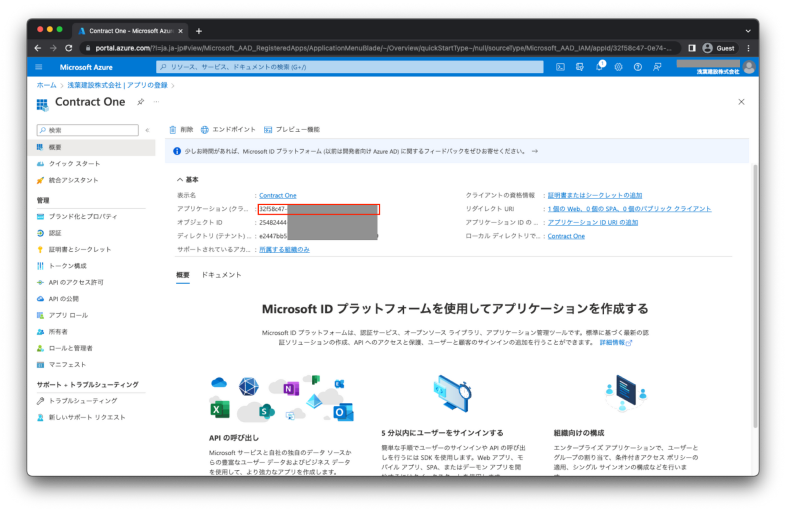
Task: Click the エンドポイント toolbar button
Action: pos(228,129)
